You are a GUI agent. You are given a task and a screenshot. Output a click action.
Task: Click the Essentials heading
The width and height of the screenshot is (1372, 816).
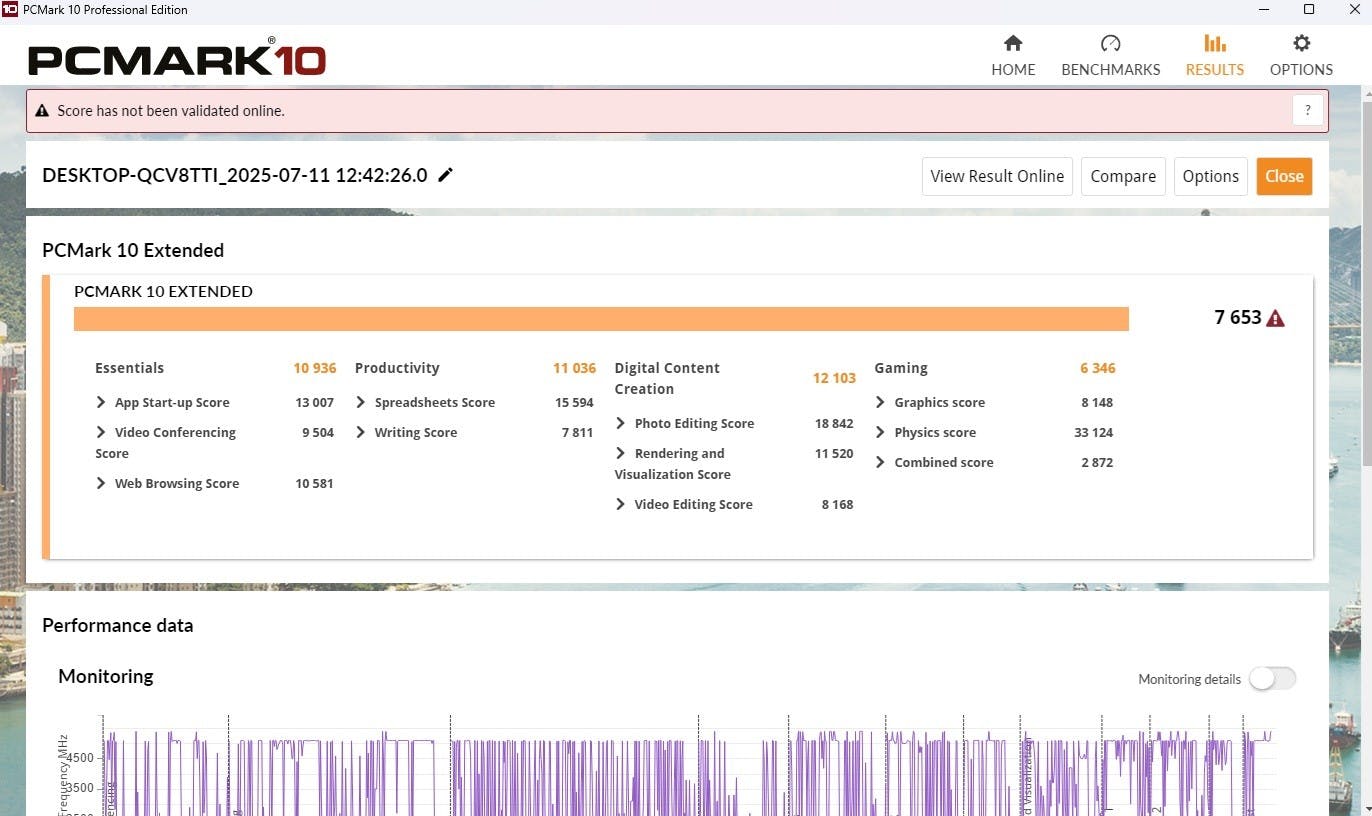[x=129, y=368]
